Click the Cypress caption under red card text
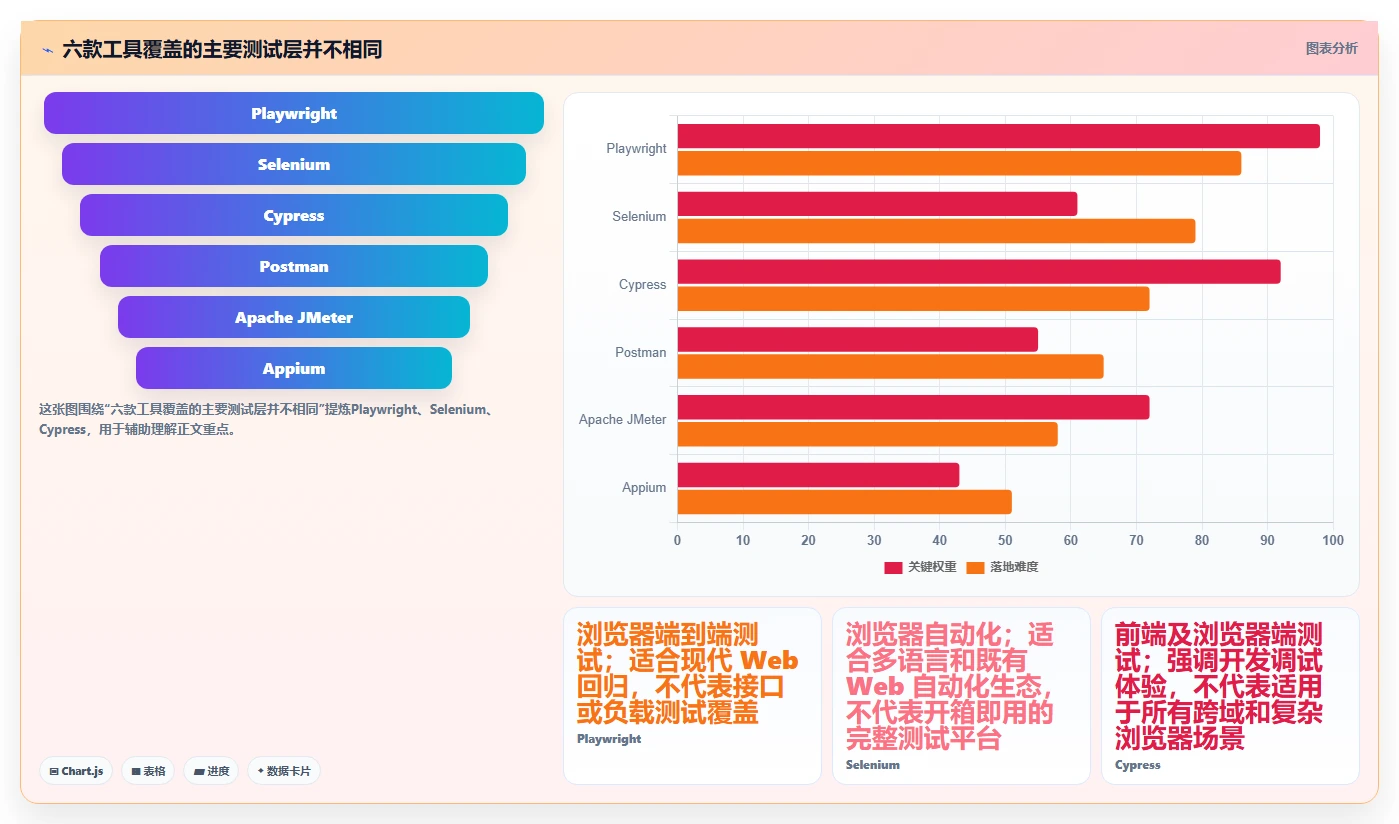 coord(1138,765)
